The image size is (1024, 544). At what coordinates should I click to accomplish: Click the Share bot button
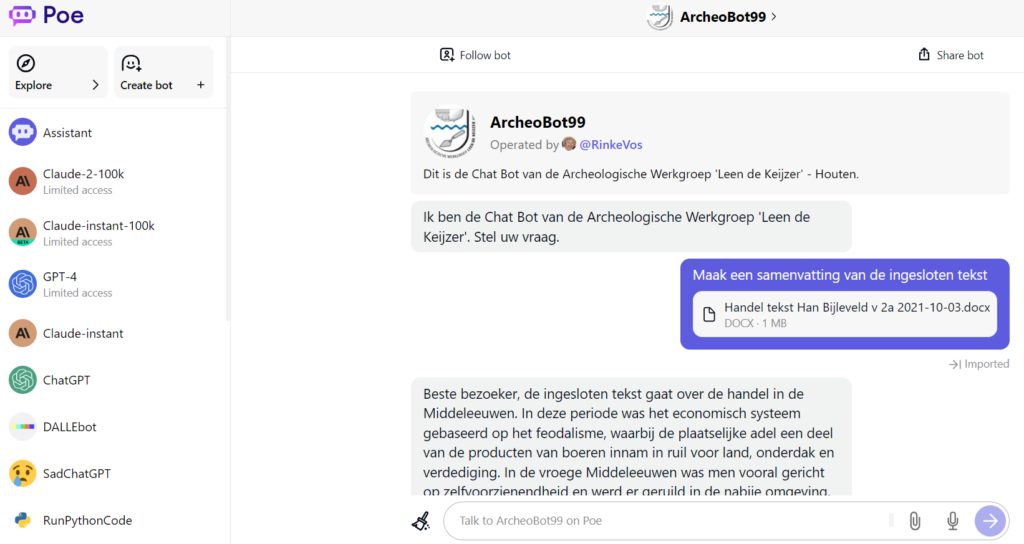[x=950, y=55]
